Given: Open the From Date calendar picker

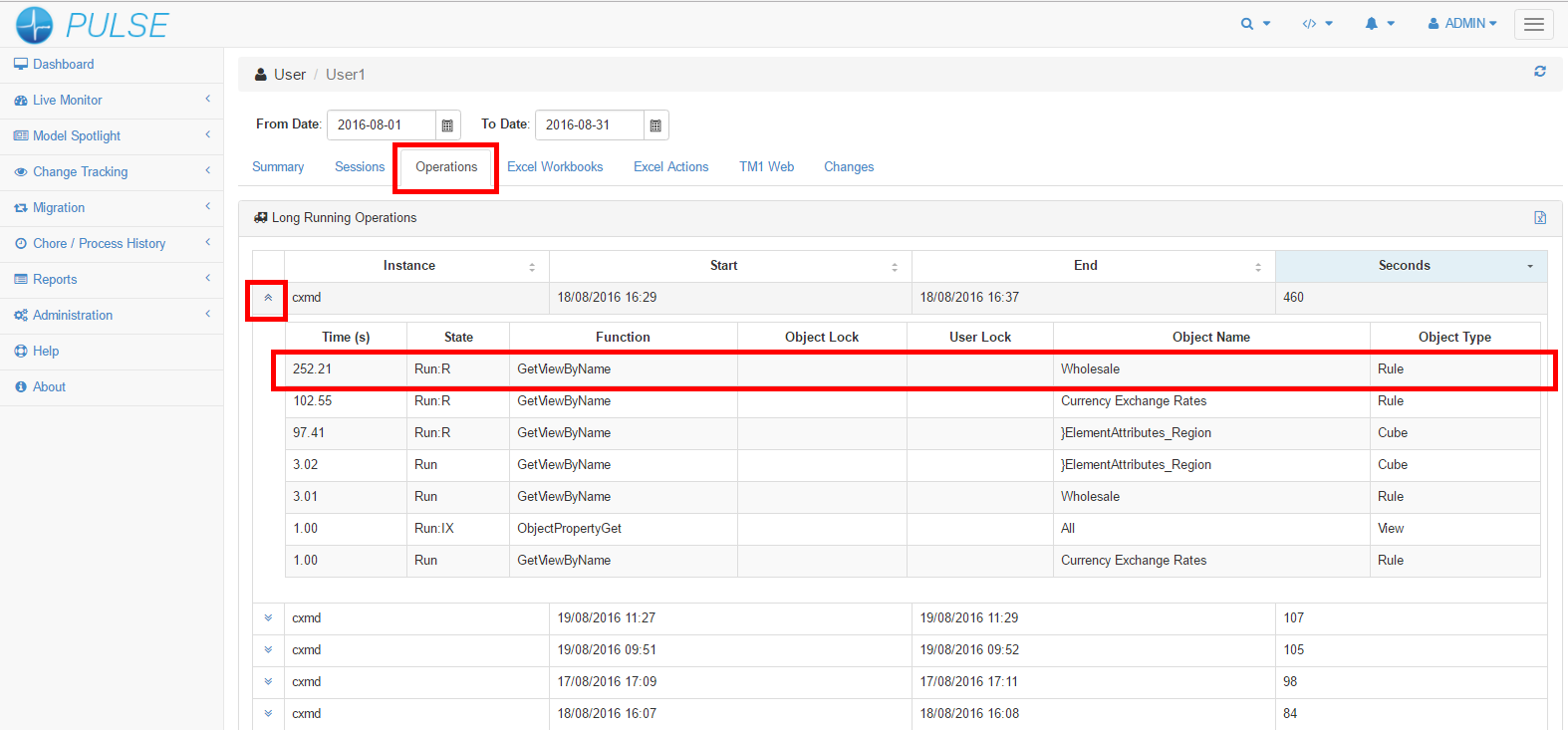Looking at the screenshot, I should coord(447,125).
